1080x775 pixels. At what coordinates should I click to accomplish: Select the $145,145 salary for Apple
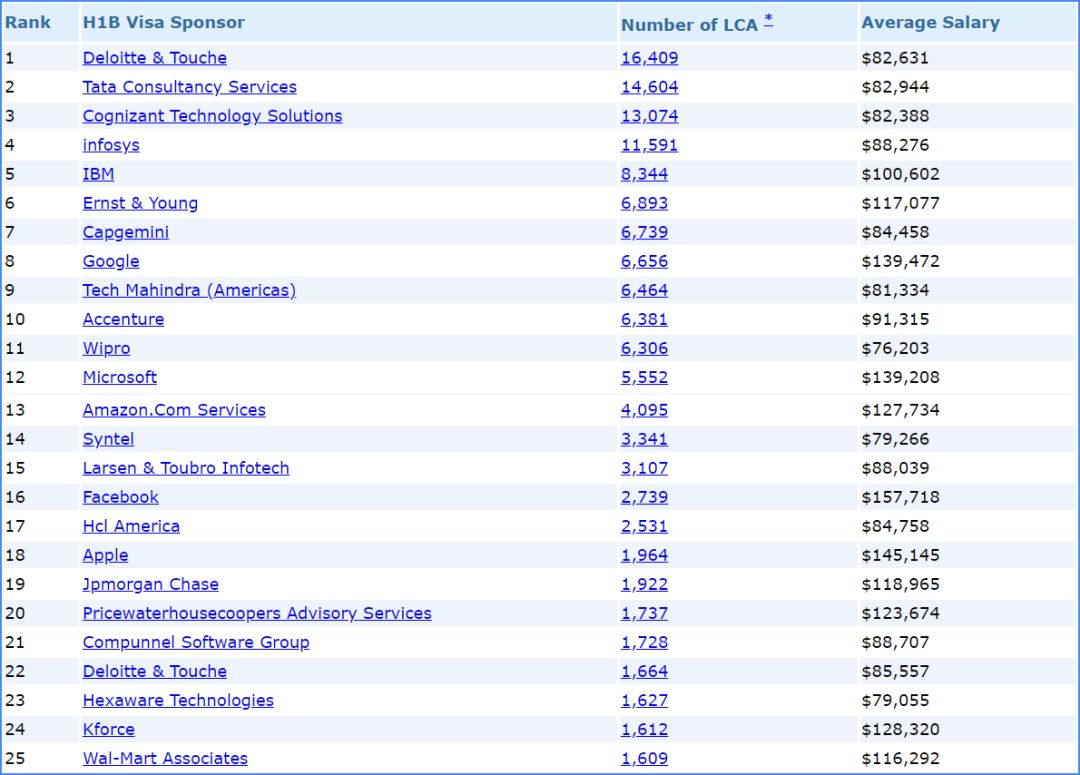pos(900,555)
